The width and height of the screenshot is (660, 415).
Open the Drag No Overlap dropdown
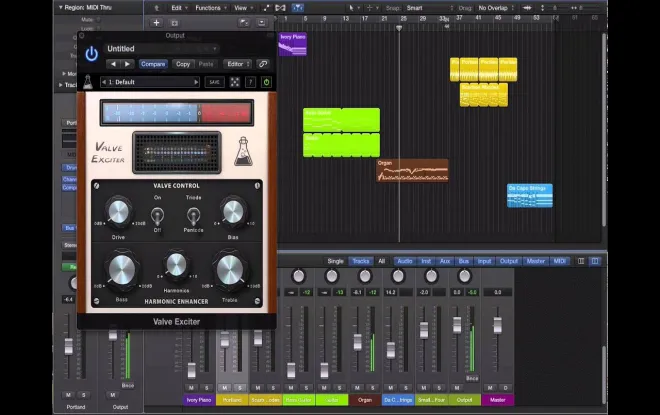coord(496,8)
